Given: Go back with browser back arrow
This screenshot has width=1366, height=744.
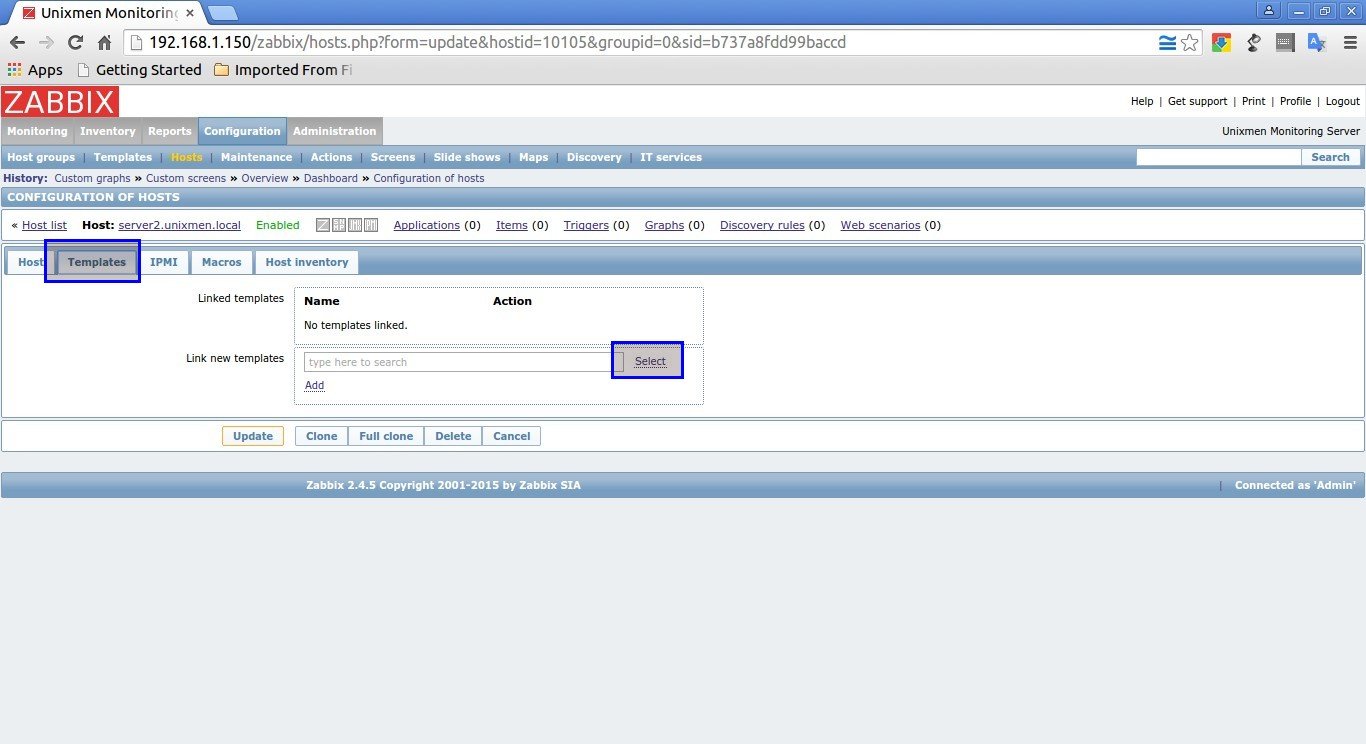Looking at the screenshot, I should pyautogui.click(x=17, y=43).
